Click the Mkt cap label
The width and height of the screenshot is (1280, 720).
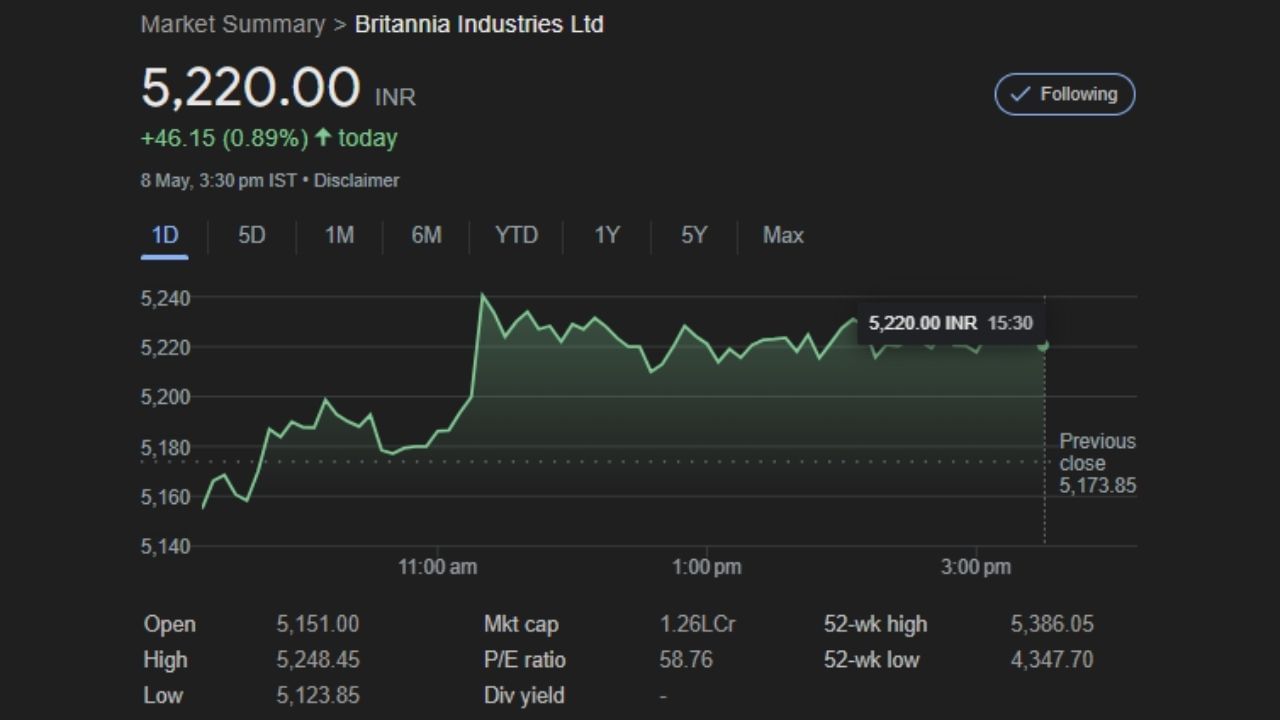[521, 624]
